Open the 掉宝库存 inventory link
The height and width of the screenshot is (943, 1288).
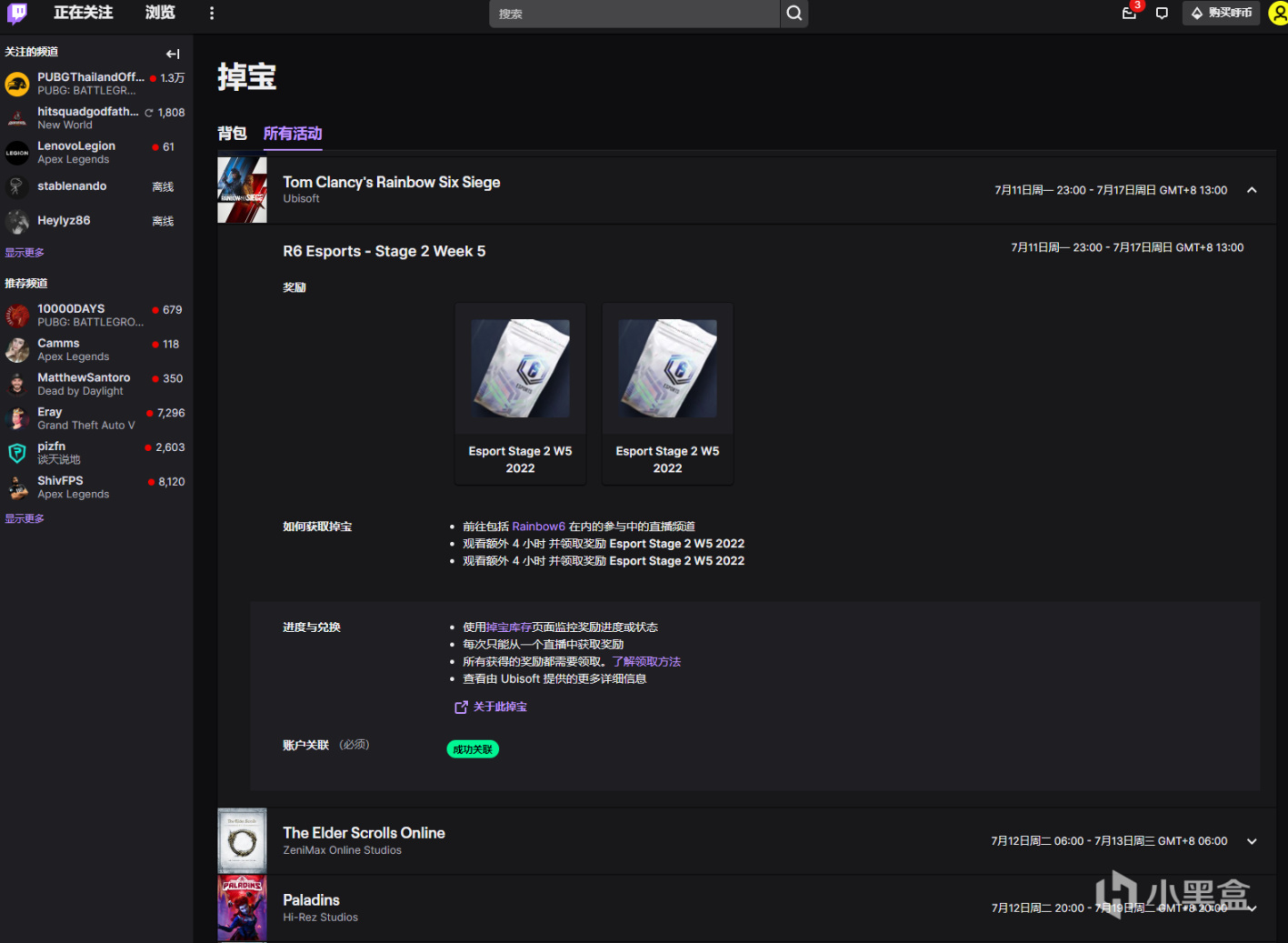pyautogui.click(x=509, y=627)
